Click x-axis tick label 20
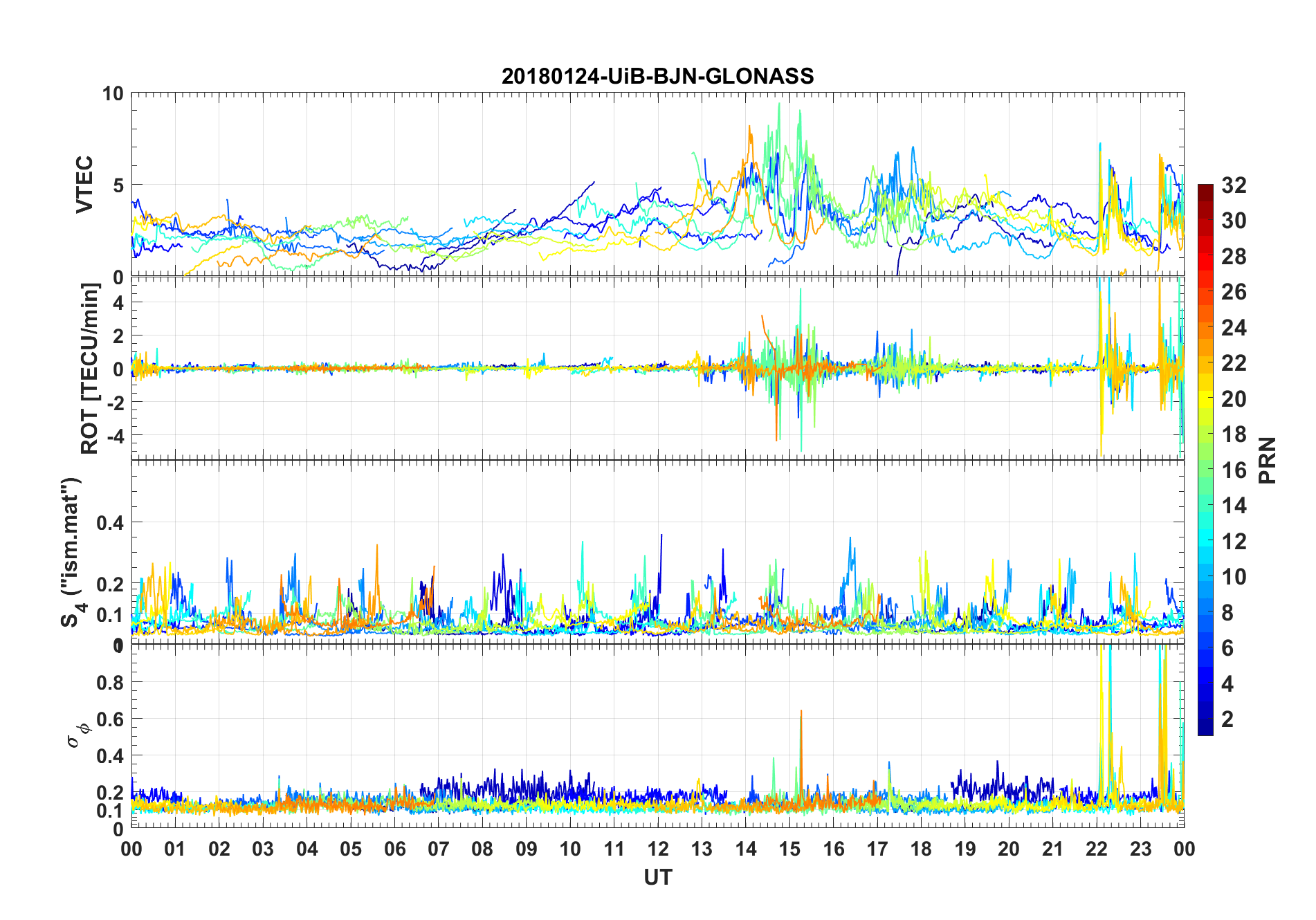 pos(1009,849)
